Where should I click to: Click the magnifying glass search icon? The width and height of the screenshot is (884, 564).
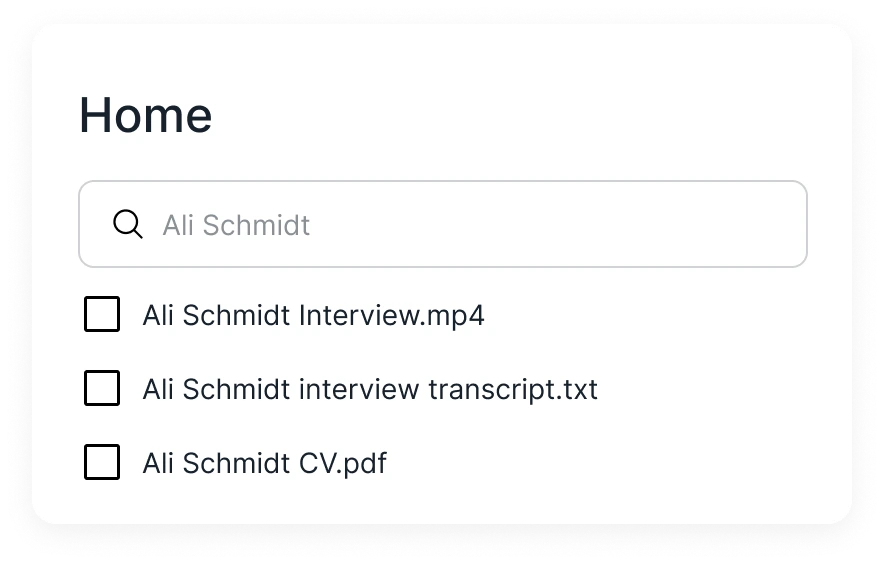(x=128, y=224)
